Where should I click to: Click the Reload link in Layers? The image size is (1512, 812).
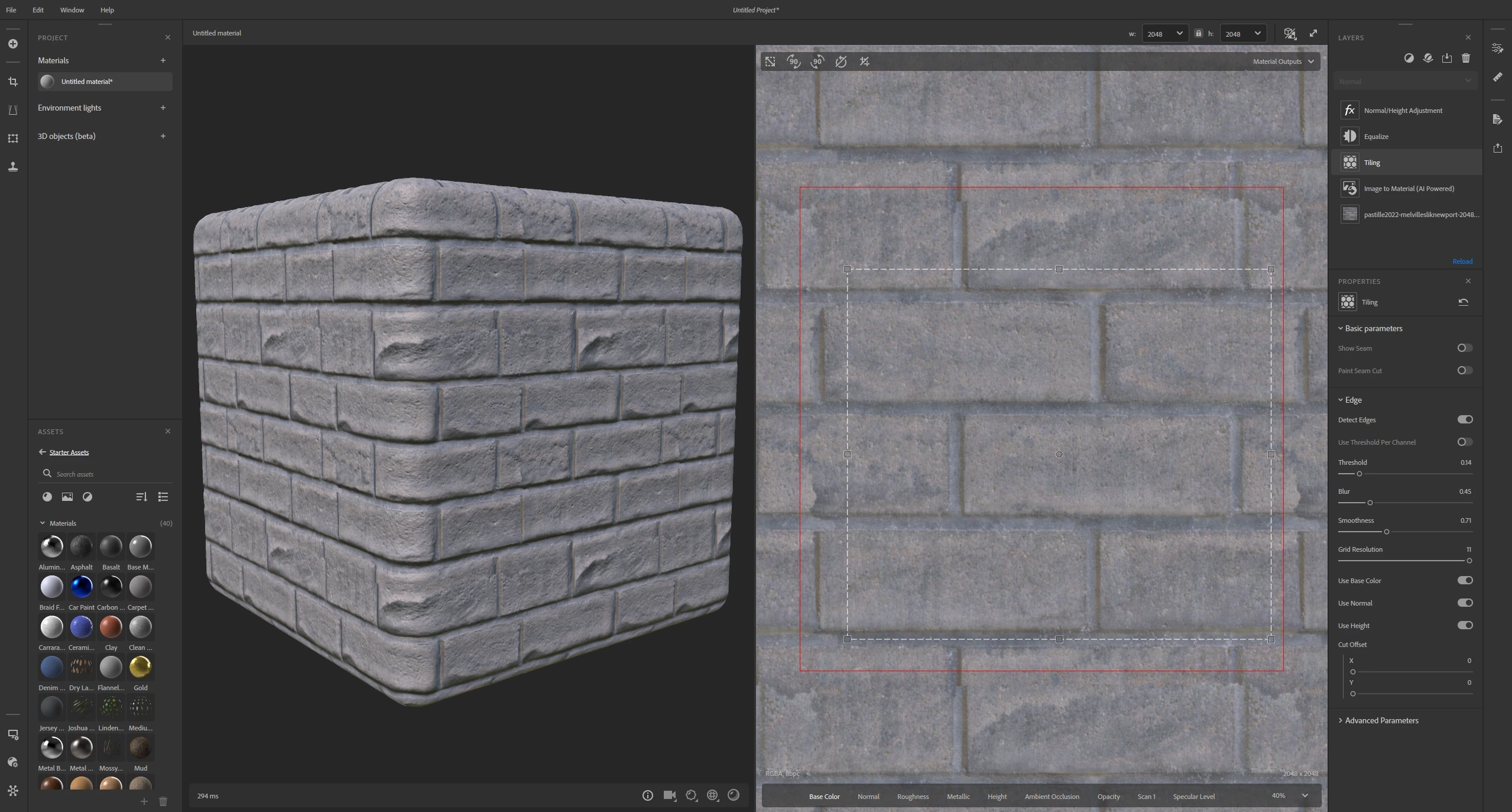click(1462, 261)
